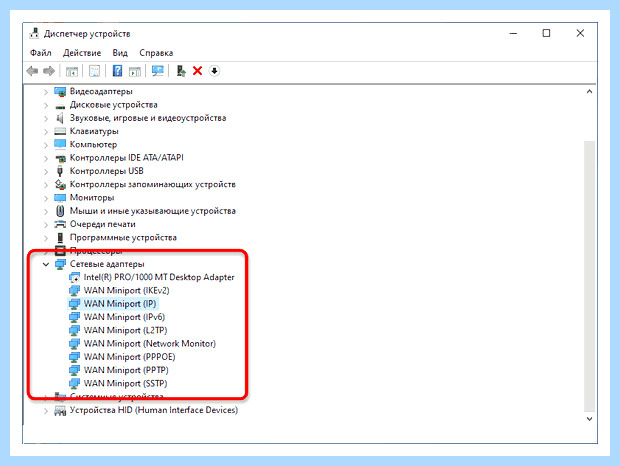
Task: Click the Сетевые адаптеры network icon
Action: [x=60, y=264]
